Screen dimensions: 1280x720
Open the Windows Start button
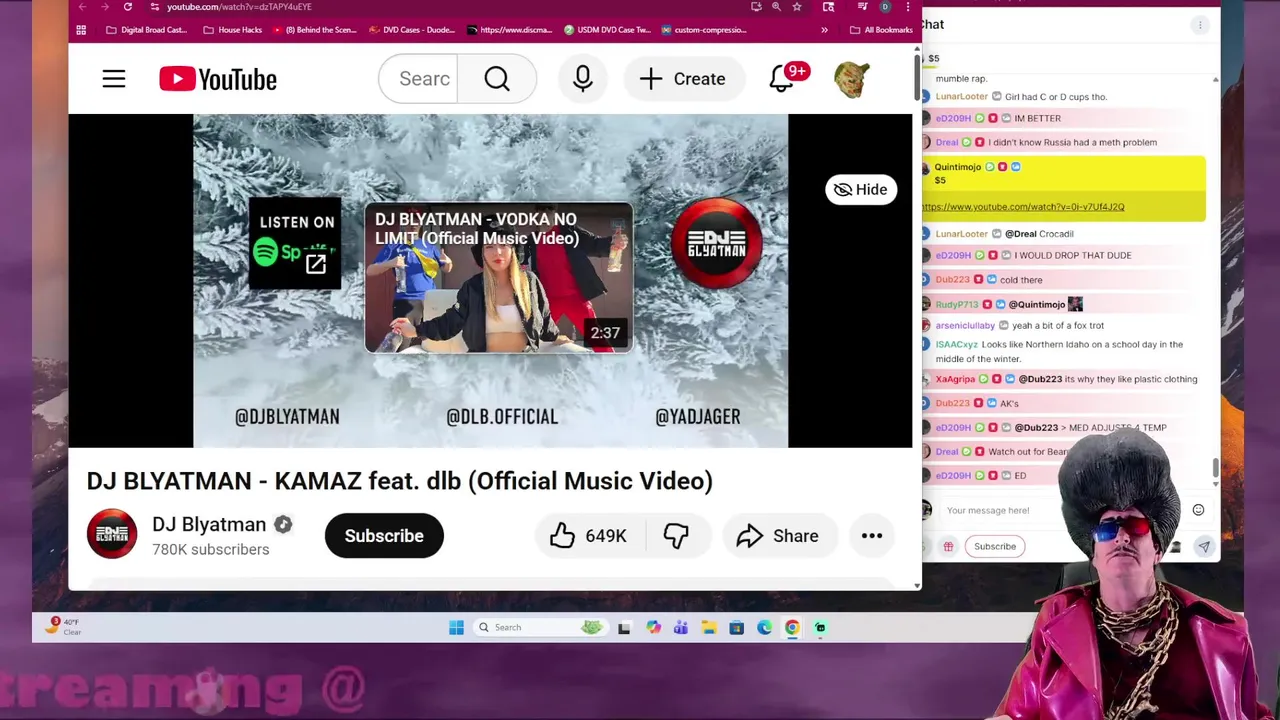pos(456,627)
